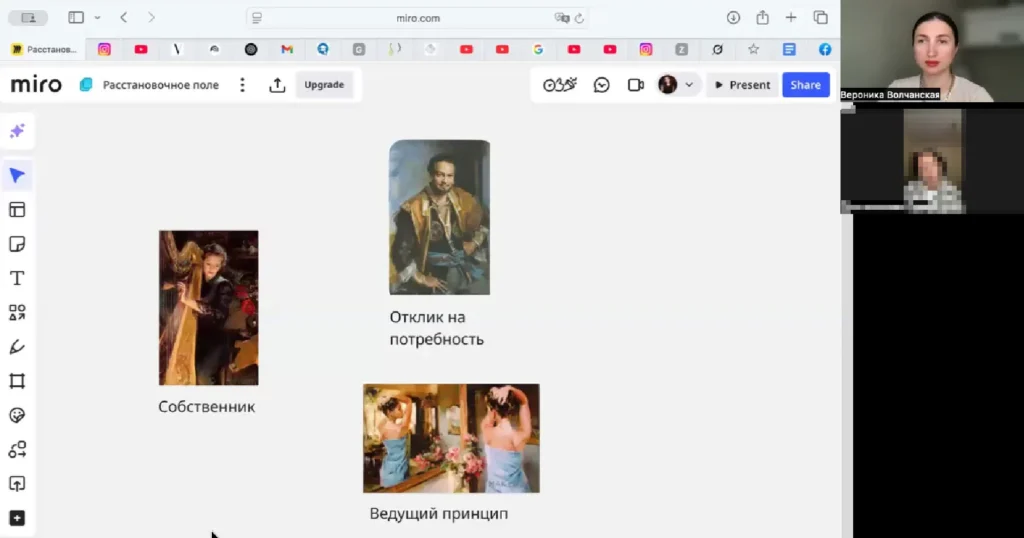1024x538 pixels.
Task: Expand the sidebar tab group dropdown
Action: pyautogui.click(x=97, y=18)
